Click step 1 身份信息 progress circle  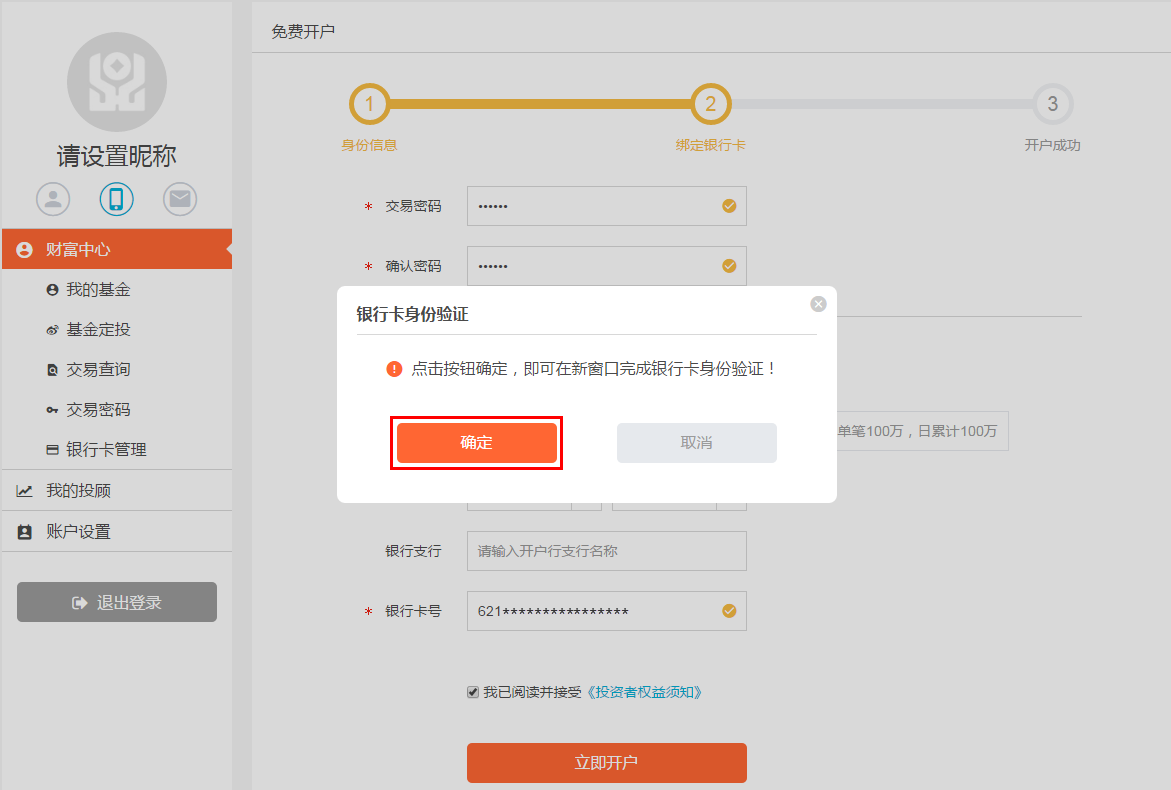tap(369, 104)
